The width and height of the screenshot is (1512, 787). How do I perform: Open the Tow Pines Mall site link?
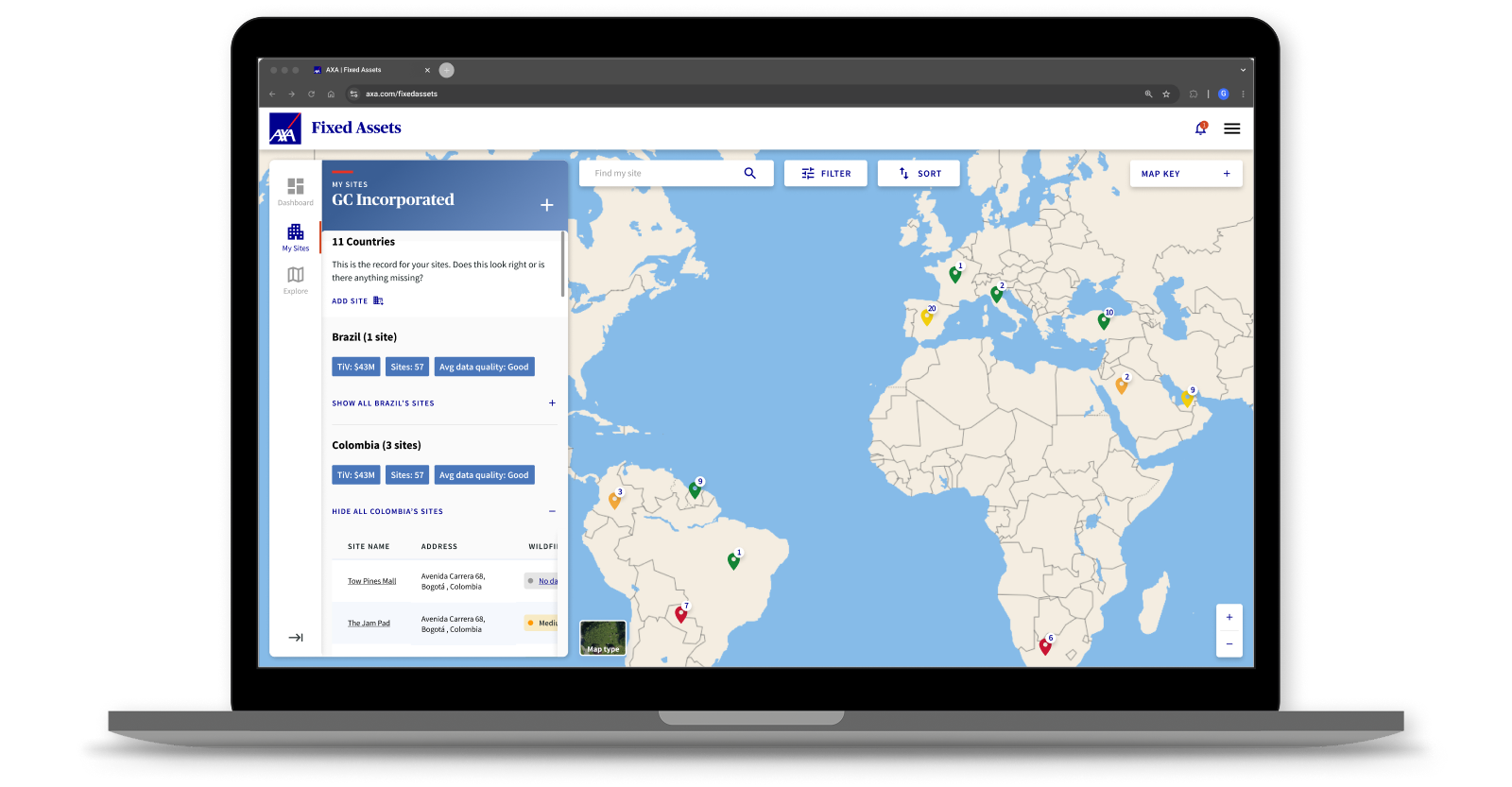(371, 581)
